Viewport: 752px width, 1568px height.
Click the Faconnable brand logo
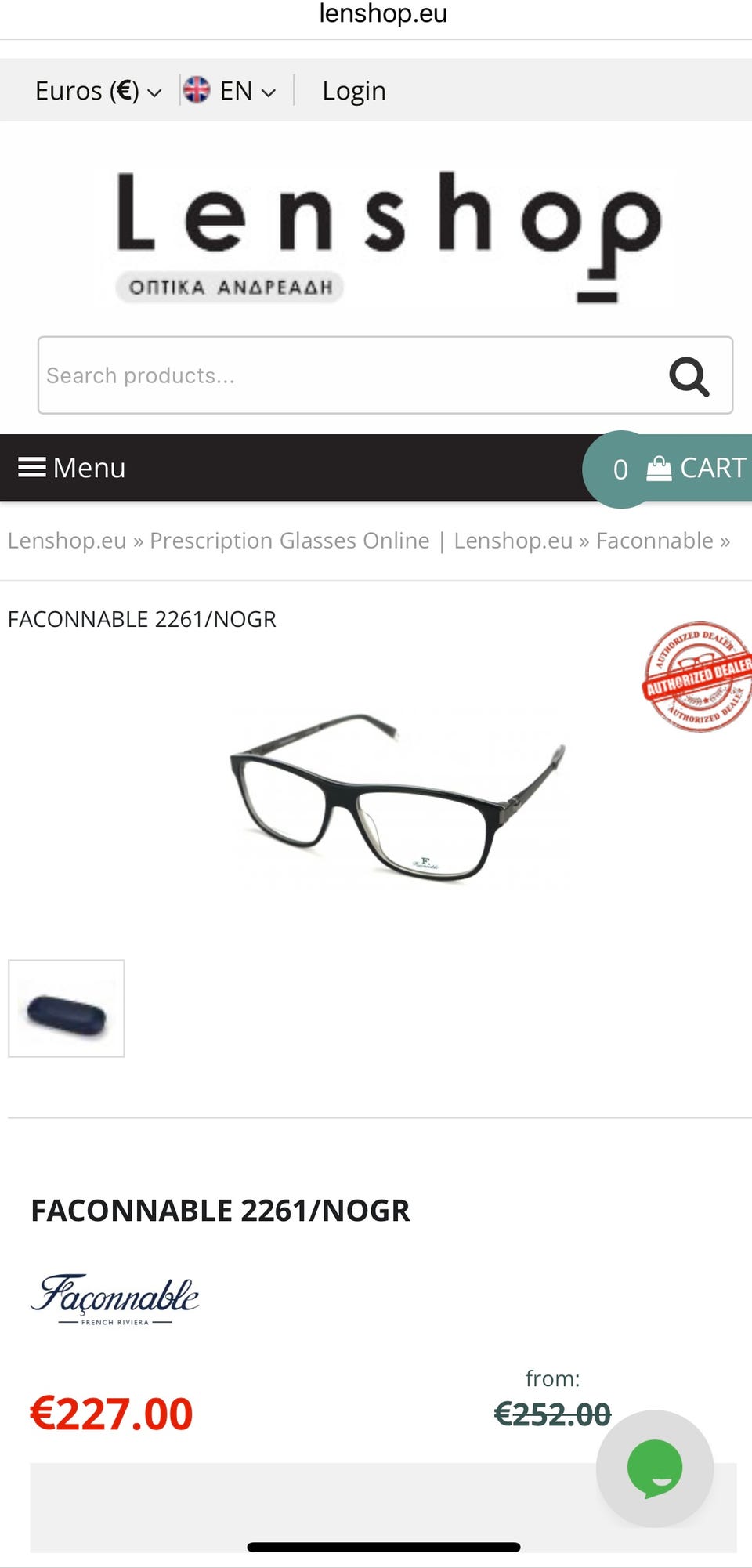[115, 1299]
